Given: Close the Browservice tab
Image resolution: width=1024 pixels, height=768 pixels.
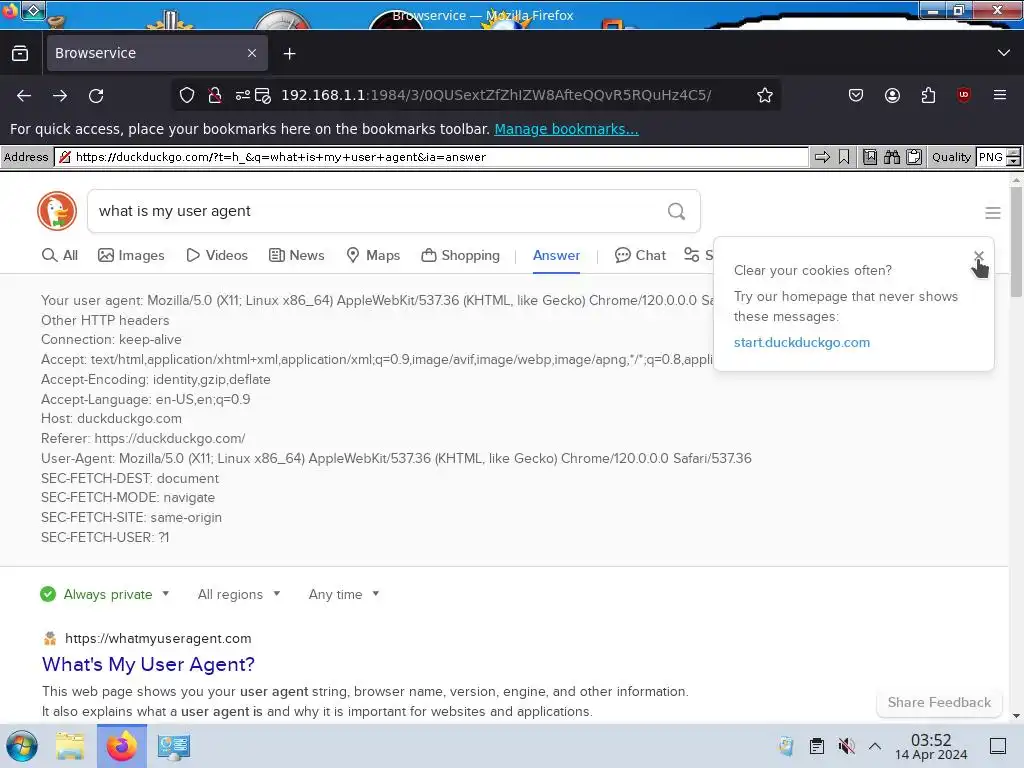Looking at the screenshot, I should pos(251,53).
